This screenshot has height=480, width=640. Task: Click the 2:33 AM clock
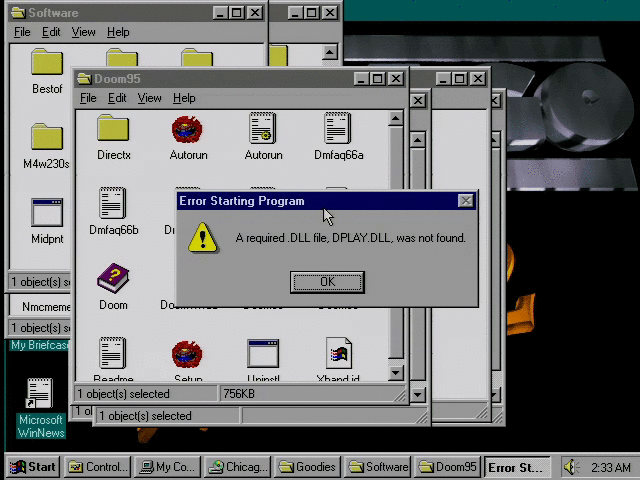coord(611,467)
